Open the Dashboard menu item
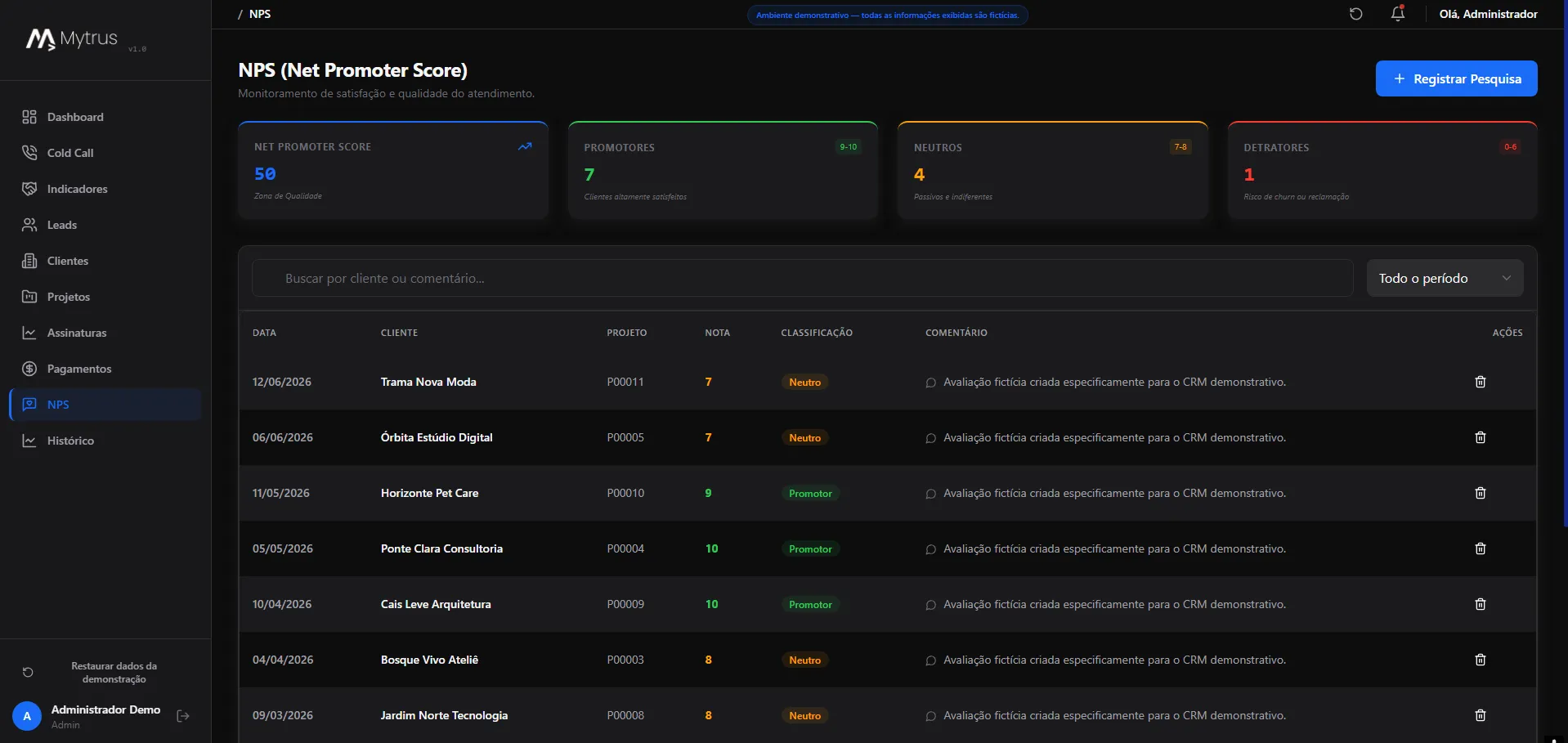1568x743 pixels. 105,117
